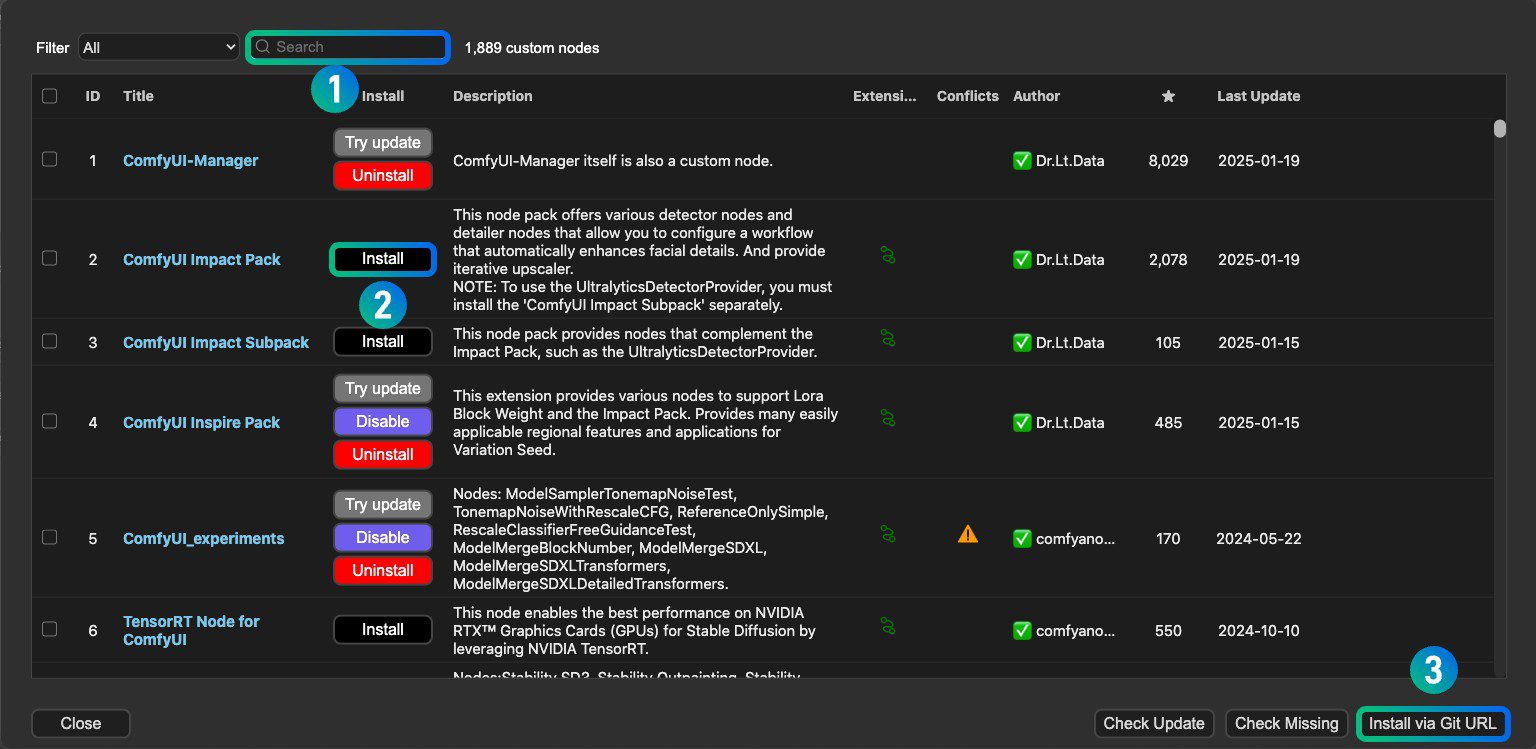Viewport: 1536px width, 749px height.
Task: Click the conflict warning icon for ComfyUI_experiments
Action: click(967, 534)
